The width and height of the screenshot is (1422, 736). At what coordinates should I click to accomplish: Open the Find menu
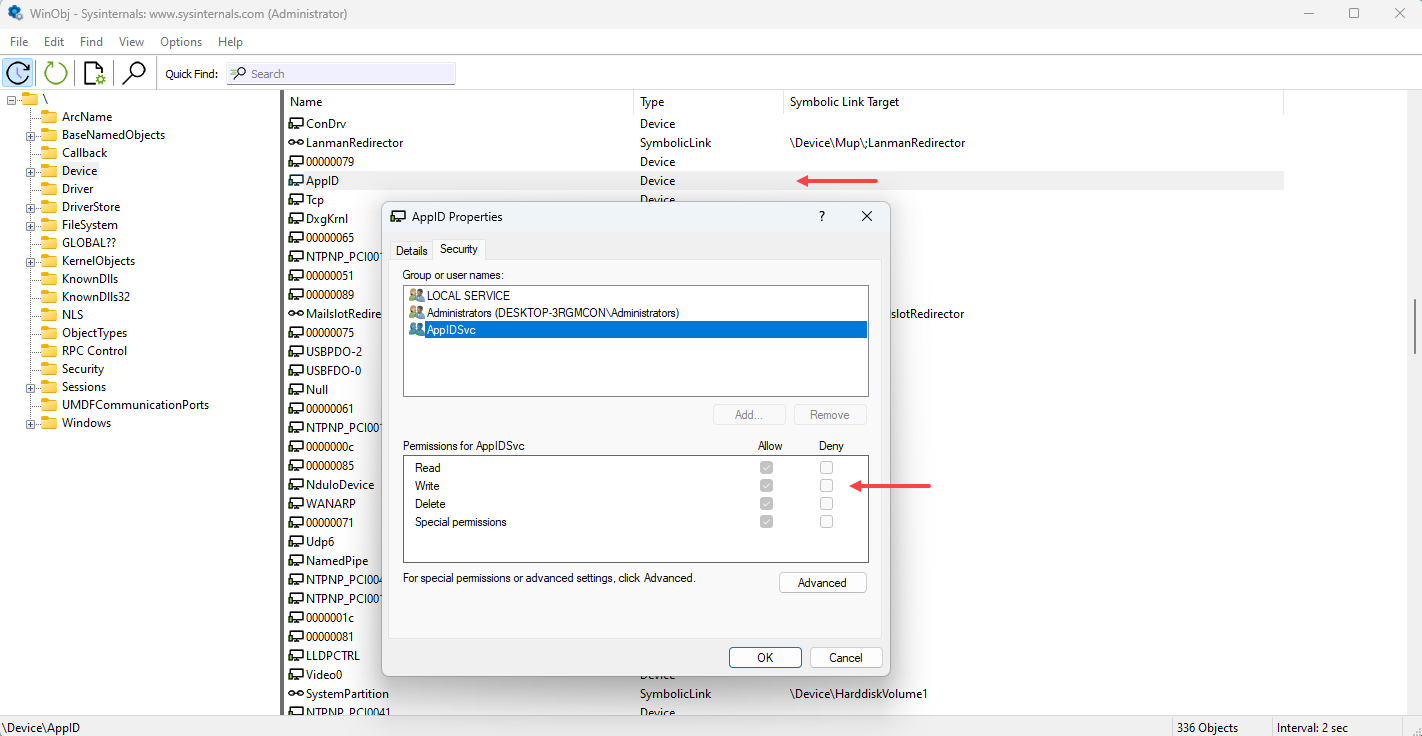[x=91, y=42]
